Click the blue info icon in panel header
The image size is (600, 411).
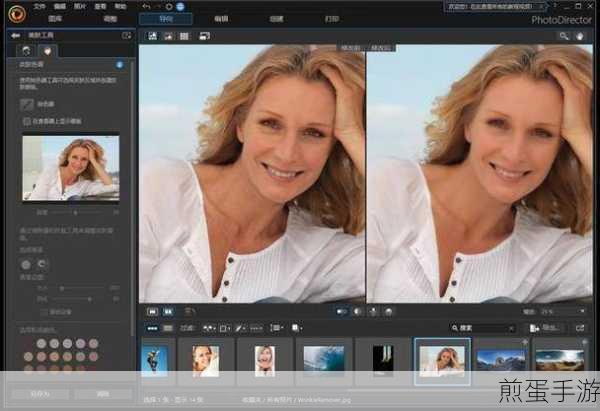(x=119, y=65)
